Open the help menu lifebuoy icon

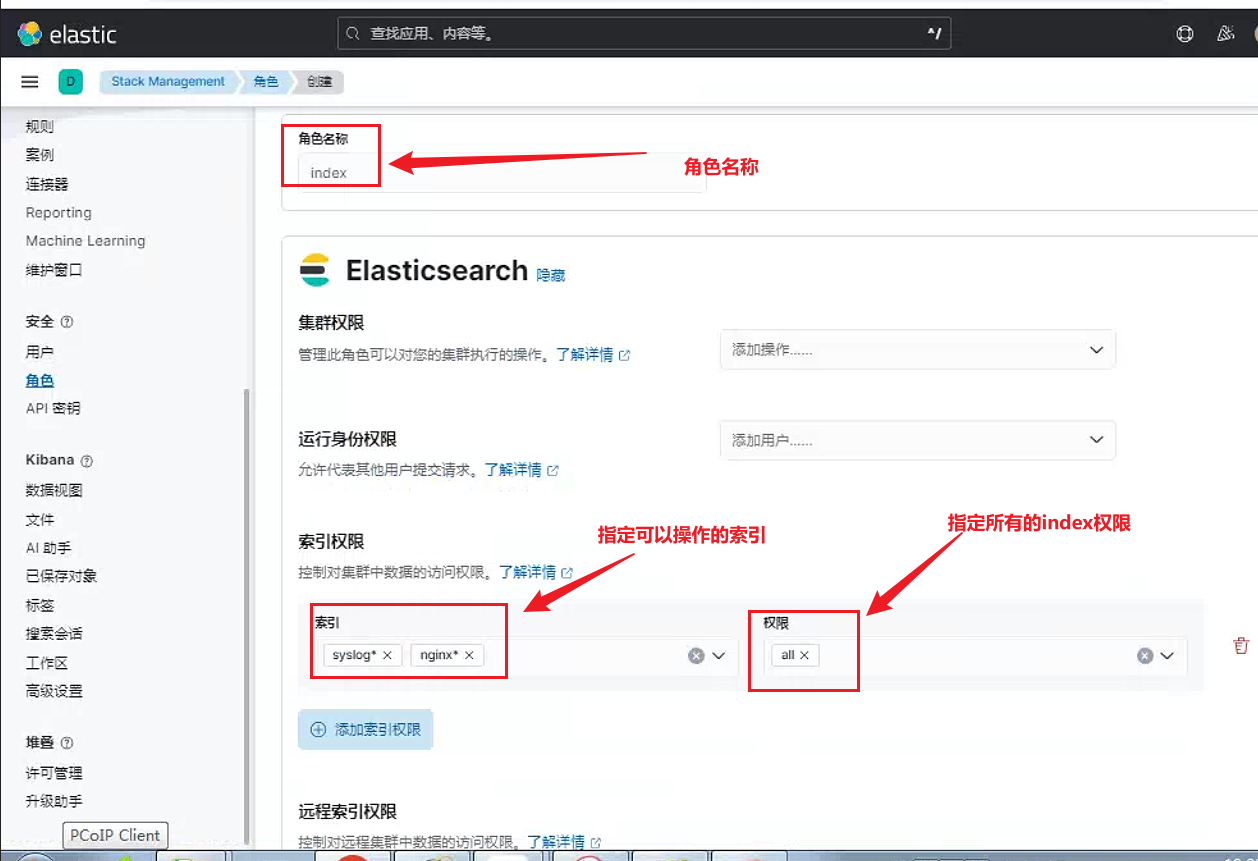point(1185,34)
